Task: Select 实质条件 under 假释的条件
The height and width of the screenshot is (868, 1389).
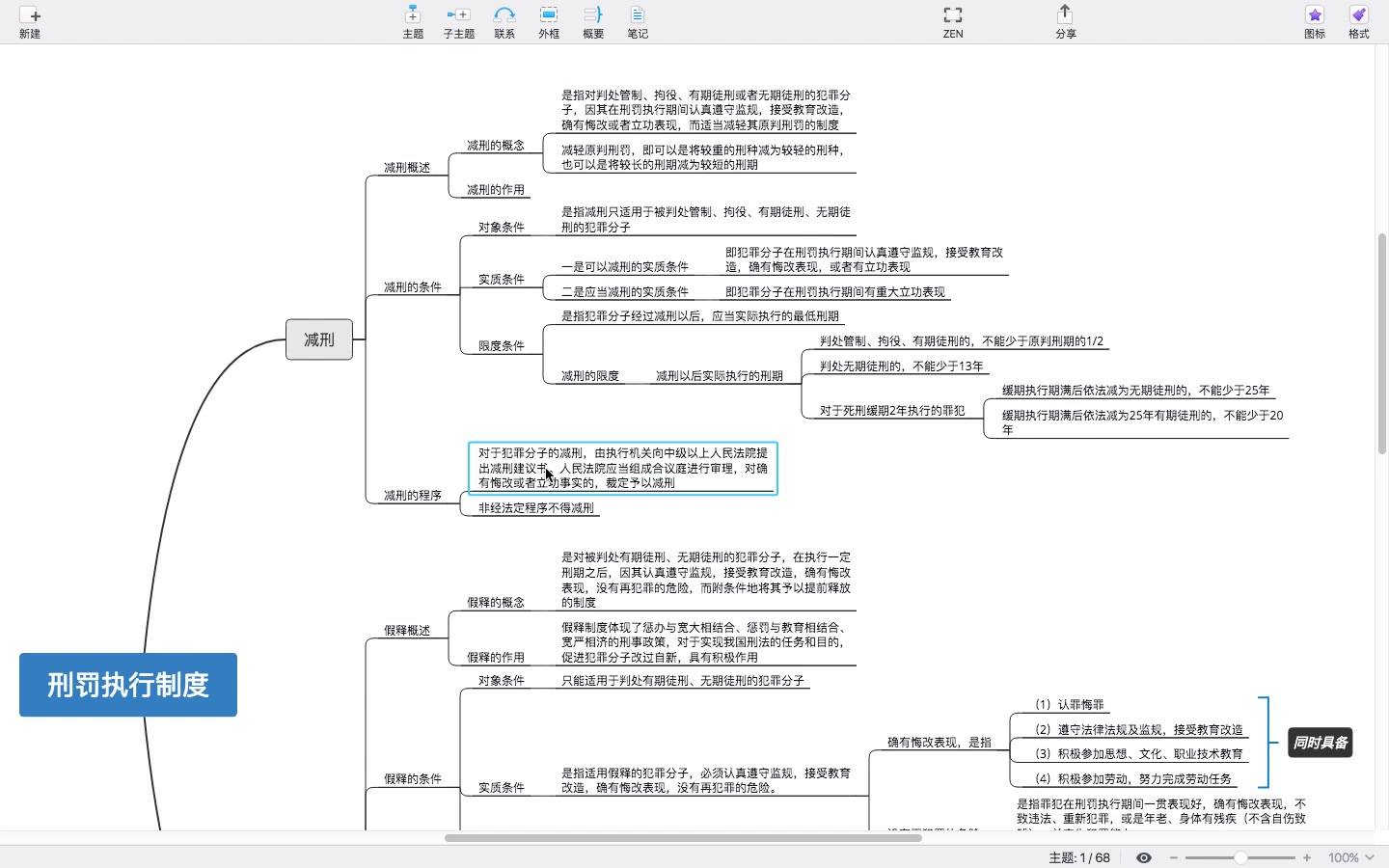Action: (x=502, y=788)
